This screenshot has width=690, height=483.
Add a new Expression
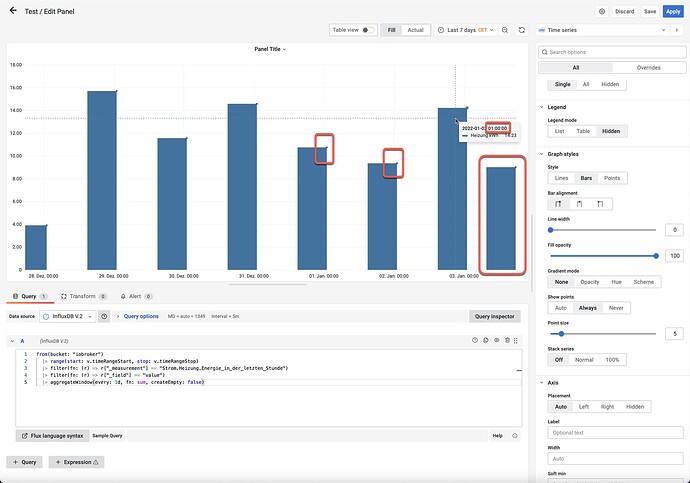click(x=77, y=462)
